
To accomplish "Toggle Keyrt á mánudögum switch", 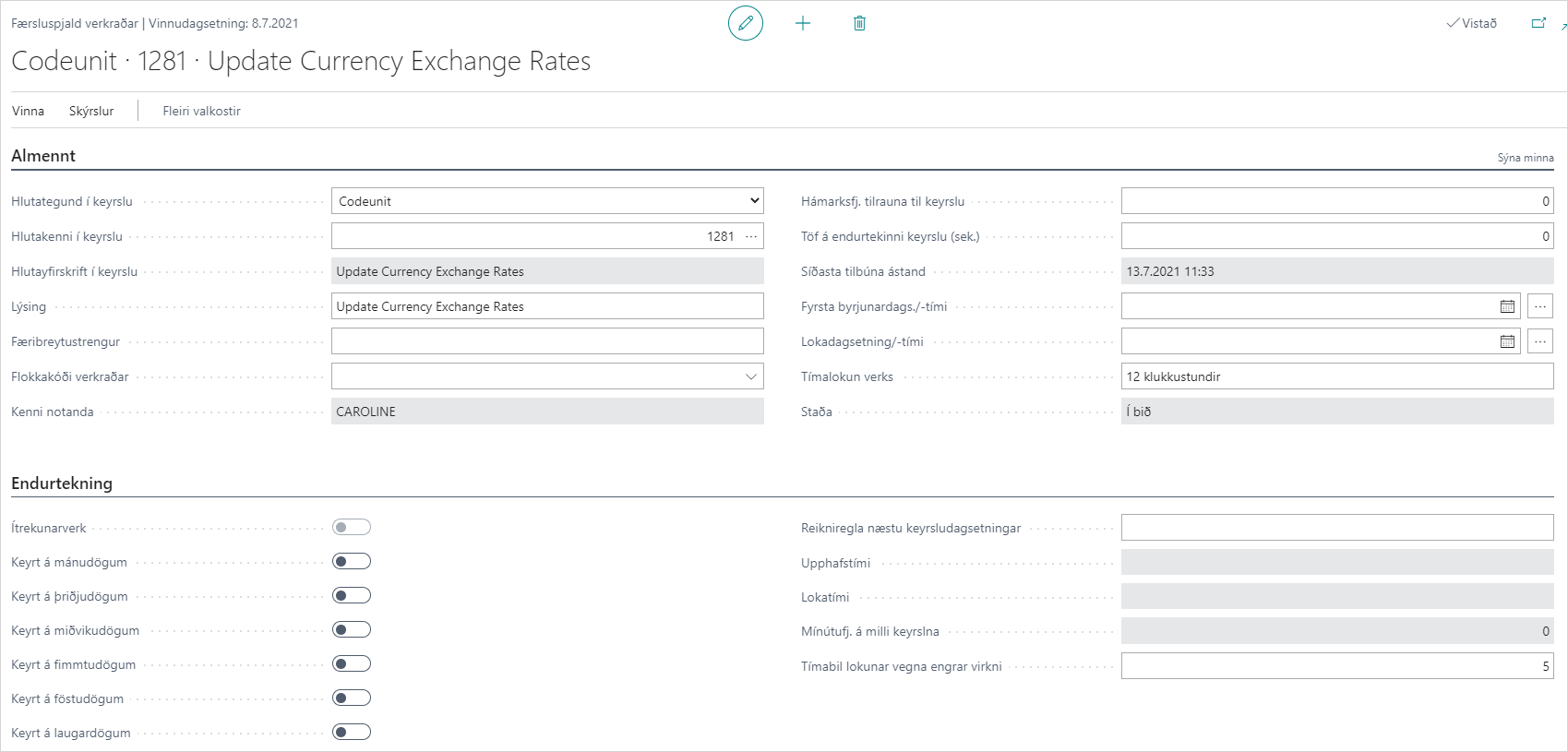I will tap(352, 561).
